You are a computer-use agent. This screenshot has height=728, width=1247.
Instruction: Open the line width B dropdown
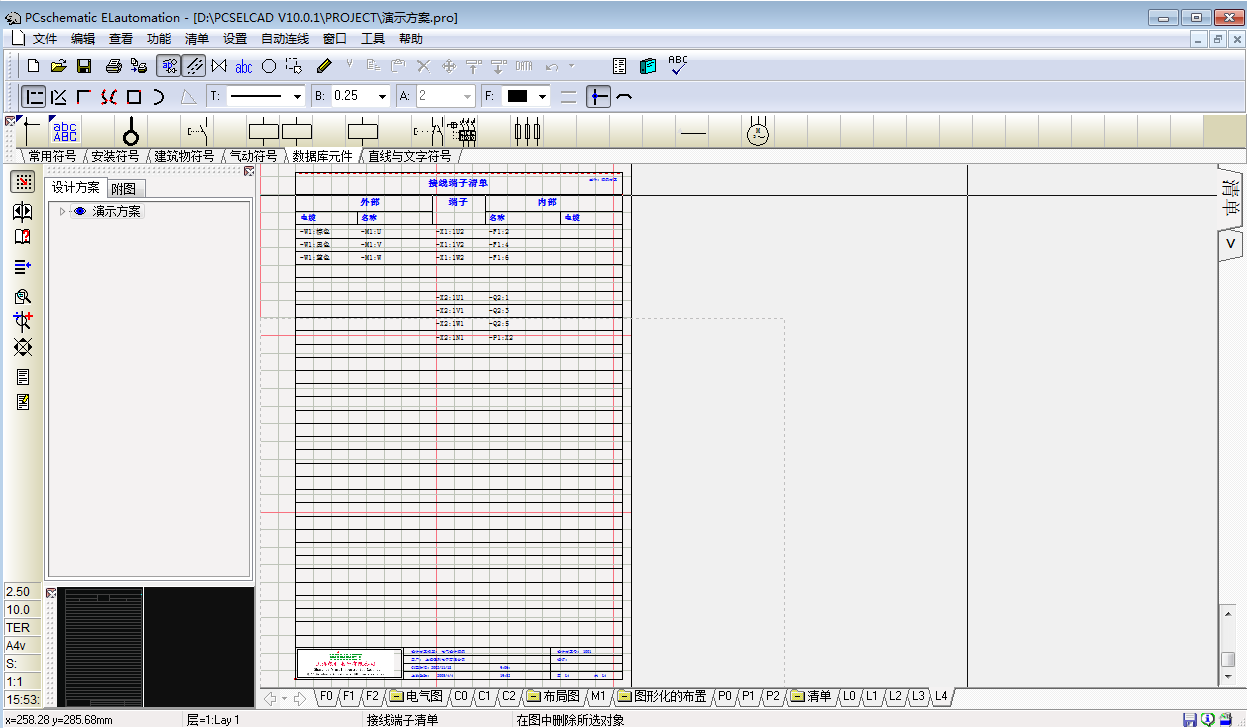[382, 97]
